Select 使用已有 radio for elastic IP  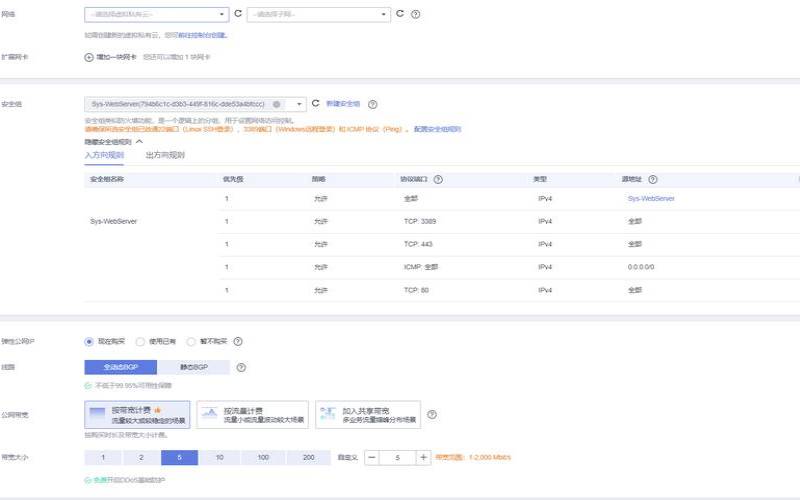point(140,341)
